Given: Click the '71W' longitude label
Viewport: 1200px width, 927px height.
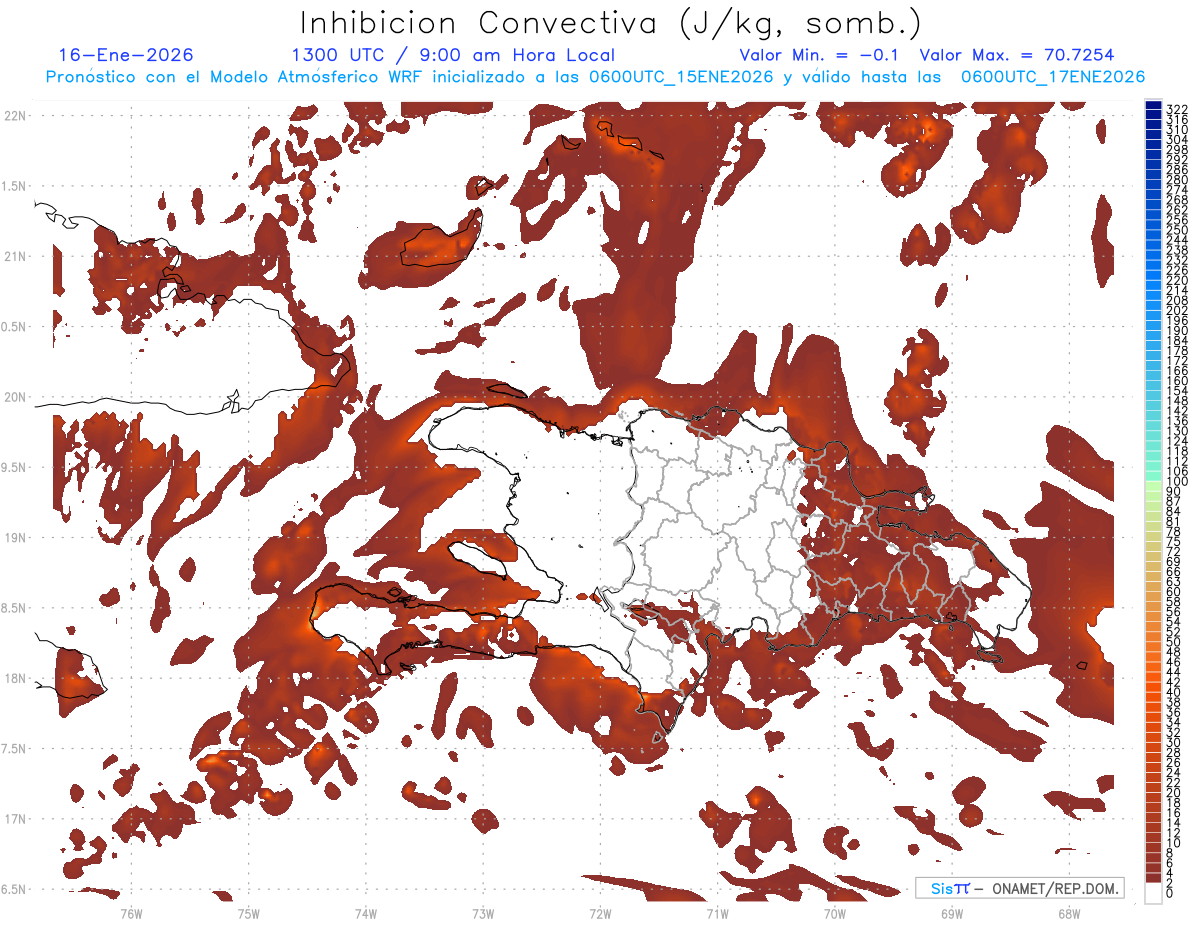Looking at the screenshot, I should coord(717,913).
